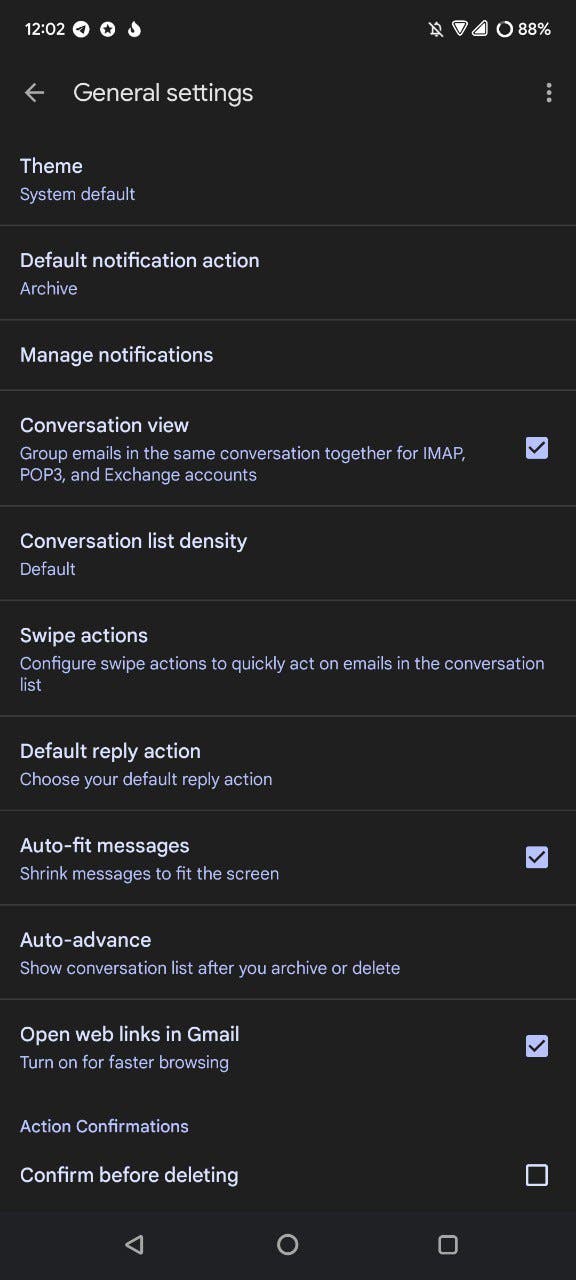The height and width of the screenshot is (1280, 576).
Task: Open the three-dot overflow menu
Action: pyautogui.click(x=548, y=93)
